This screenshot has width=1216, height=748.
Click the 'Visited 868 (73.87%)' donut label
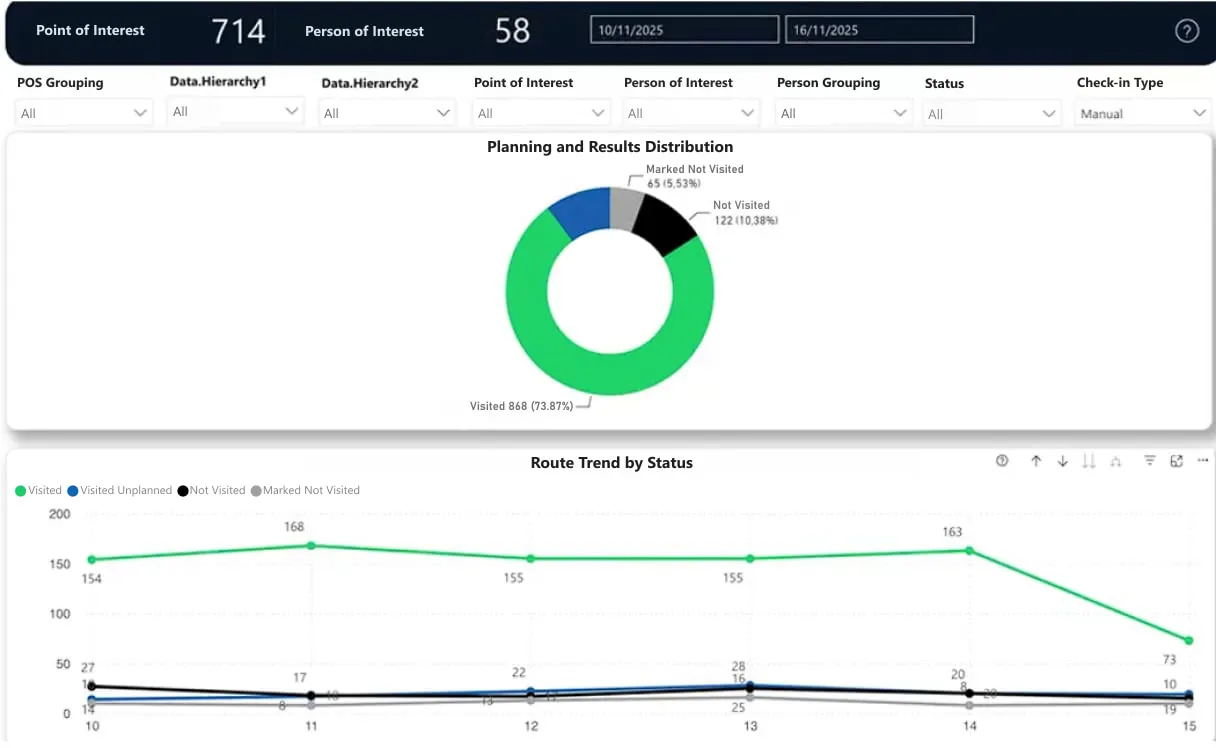523,406
